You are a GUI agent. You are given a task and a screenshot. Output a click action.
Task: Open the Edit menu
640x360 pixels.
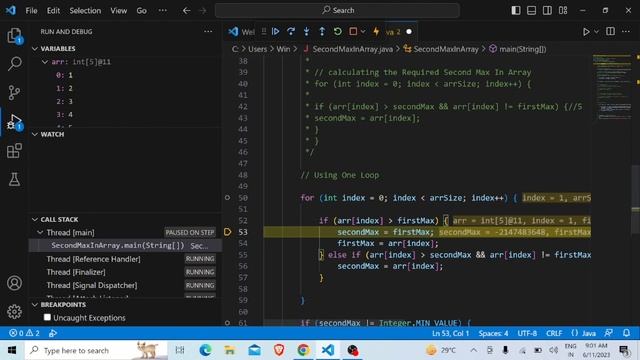click(53, 10)
